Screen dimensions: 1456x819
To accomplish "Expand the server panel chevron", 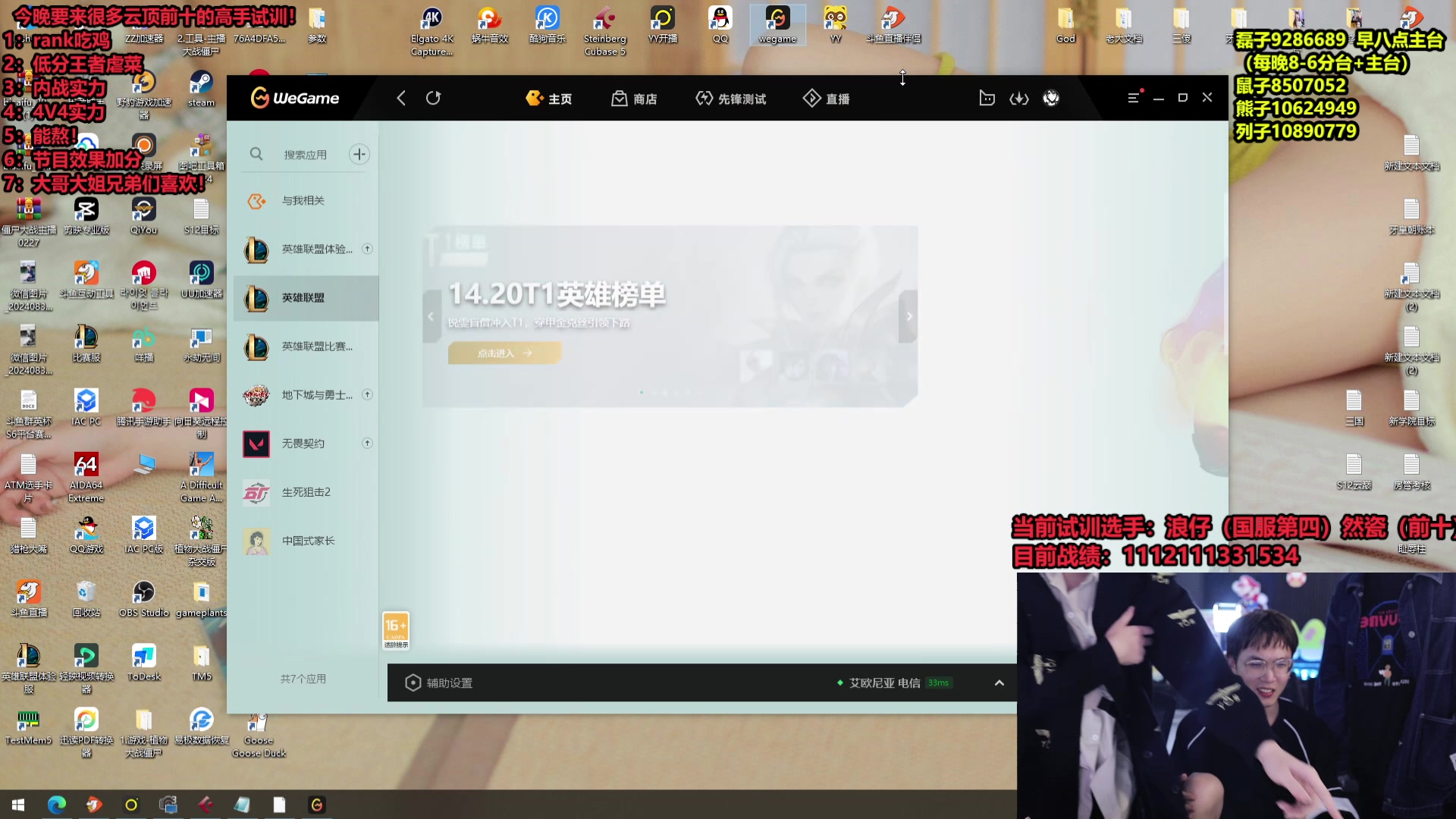I will point(999,683).
